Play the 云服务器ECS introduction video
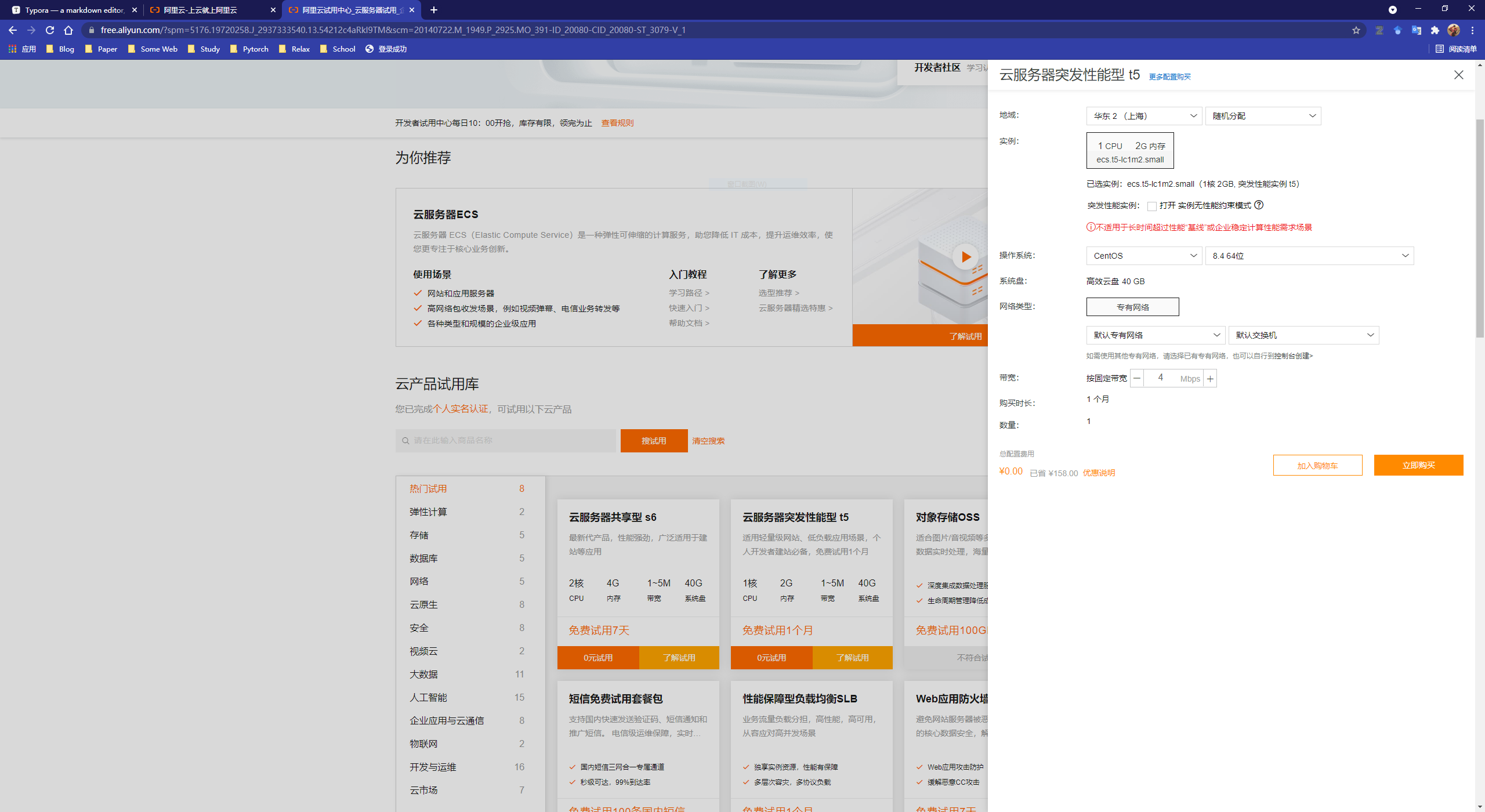Viewport: 1485px width, 812px height. tap(965, 257)
